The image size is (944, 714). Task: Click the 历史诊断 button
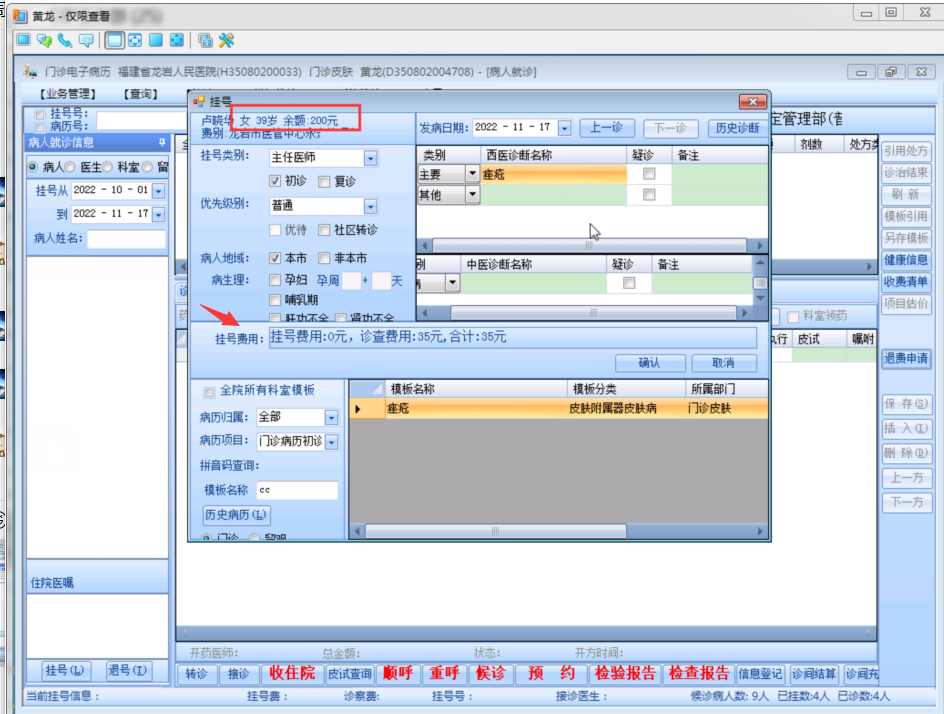click(x=737, y=128)
